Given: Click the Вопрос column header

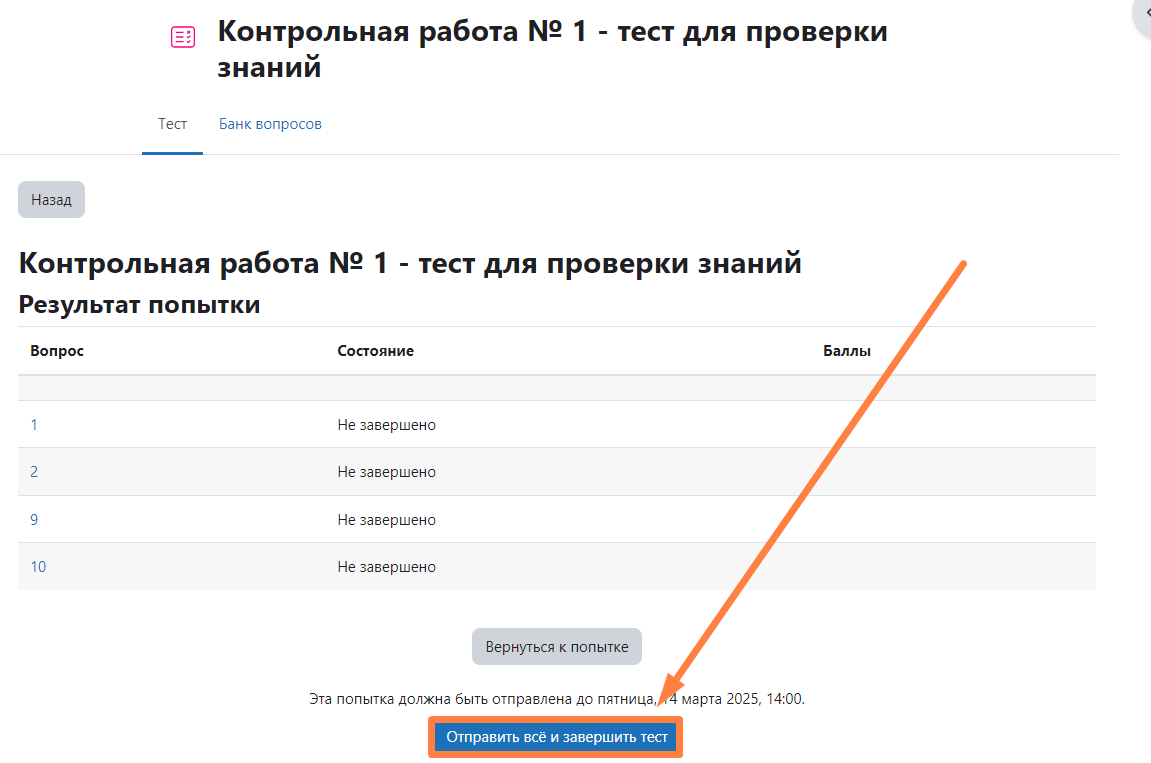Looking at the screenshot, I should click(x=57, y=351).
